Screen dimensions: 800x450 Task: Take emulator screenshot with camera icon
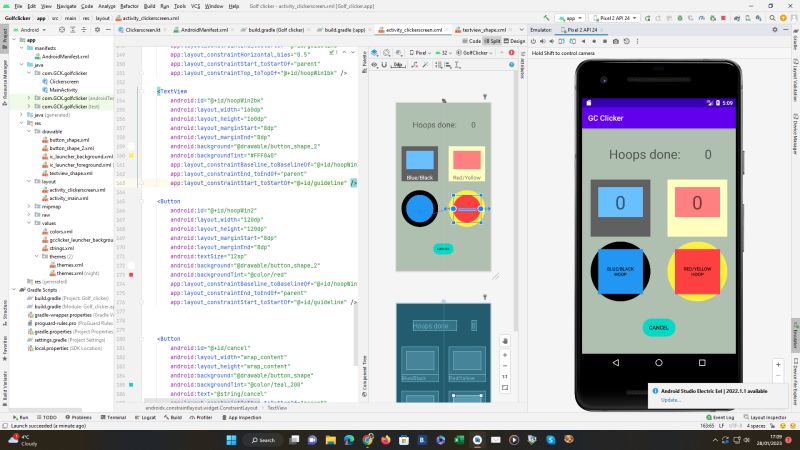click(616, 41)
